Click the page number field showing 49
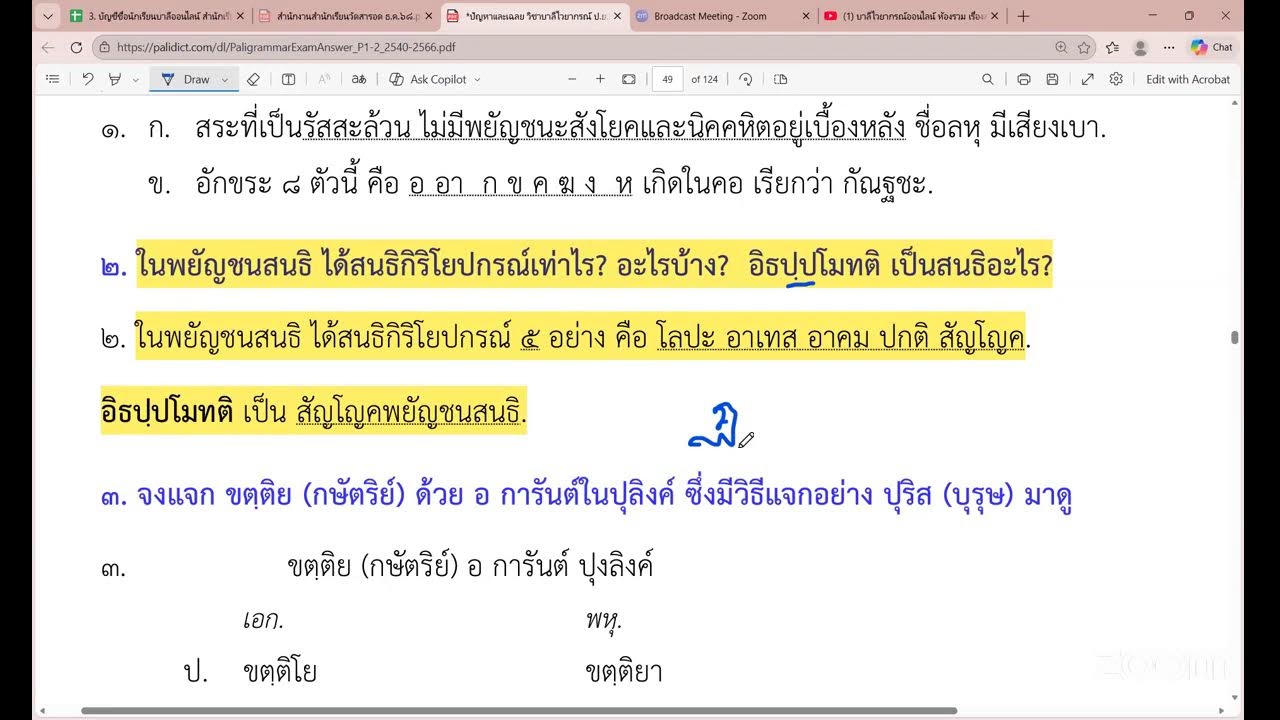Image resolution: width=1280 pixels, height=720 pixels. (667, 79)
